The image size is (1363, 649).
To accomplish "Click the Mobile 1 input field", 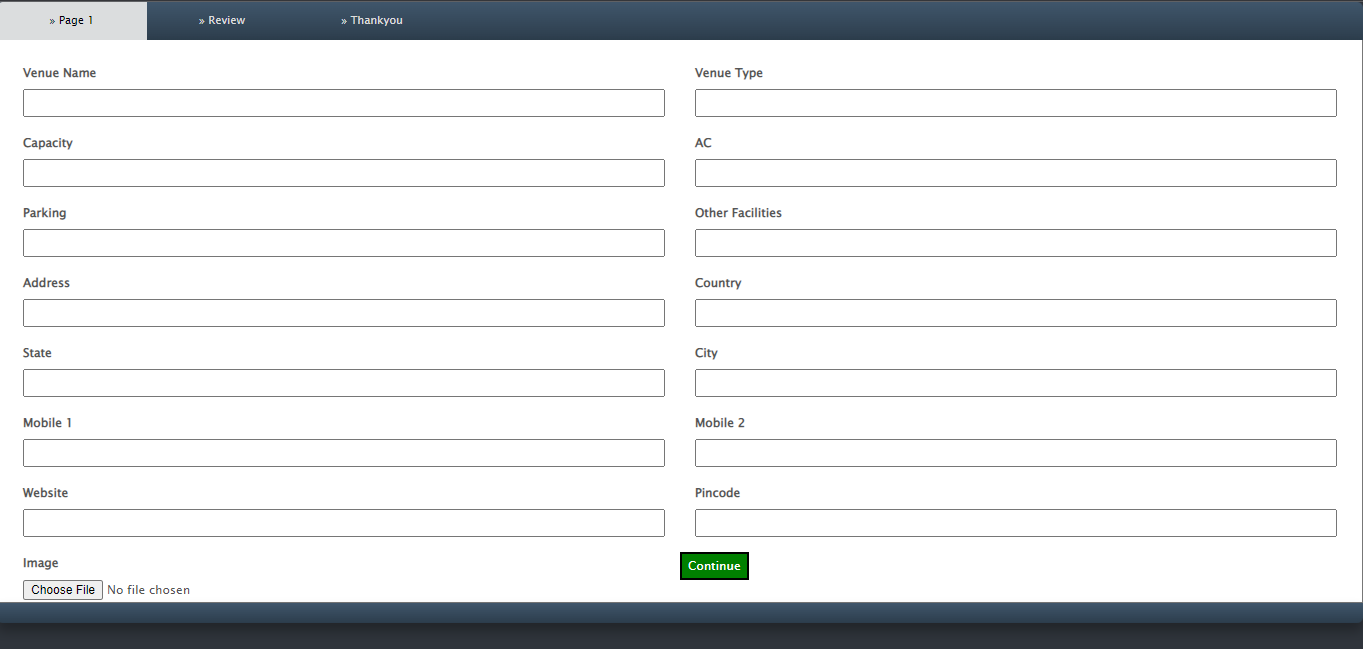I will pos(343,453).
